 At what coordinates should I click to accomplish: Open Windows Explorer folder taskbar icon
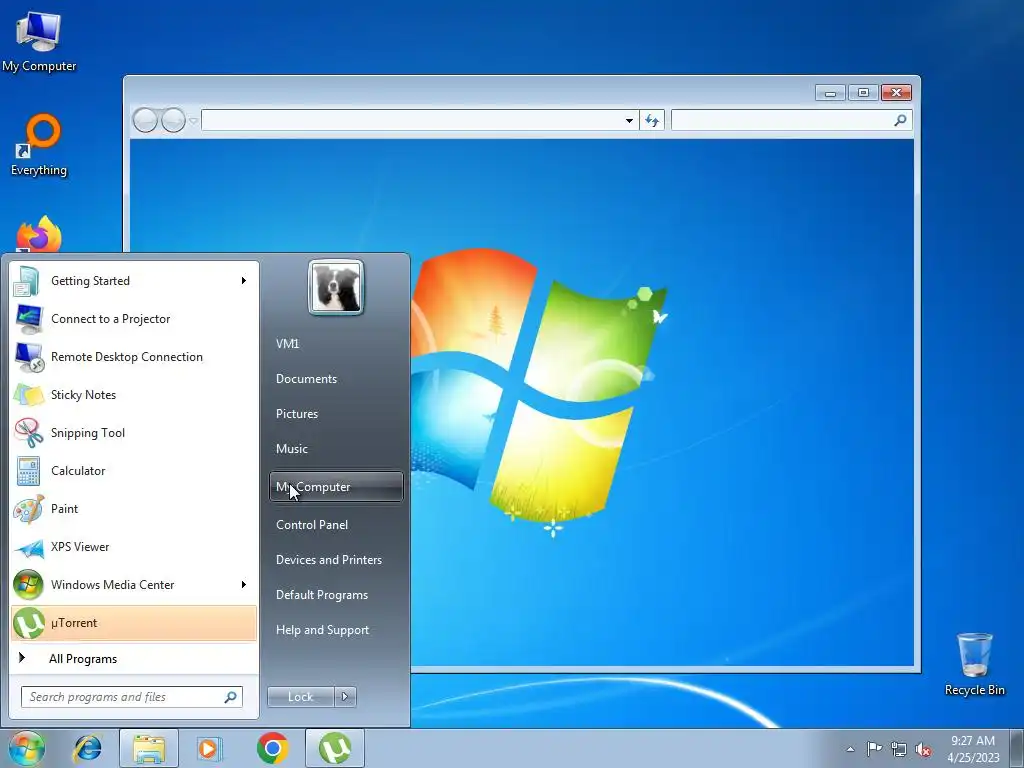(x=149, y=748)
